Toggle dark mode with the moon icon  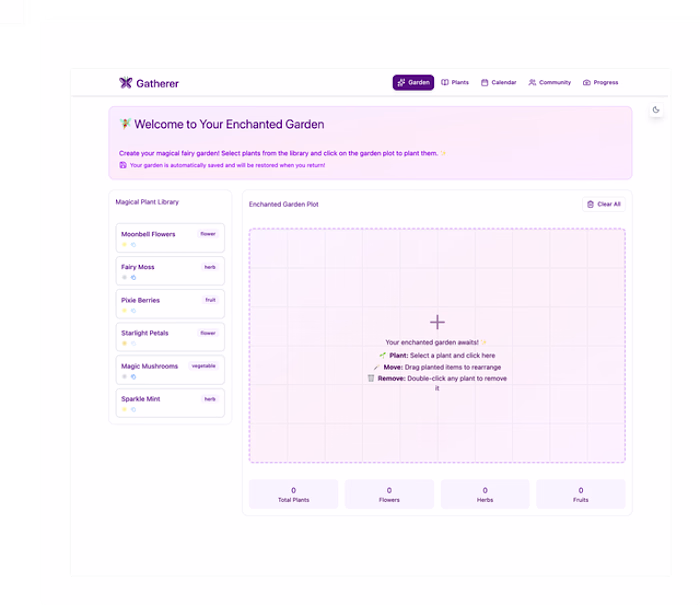656,110
